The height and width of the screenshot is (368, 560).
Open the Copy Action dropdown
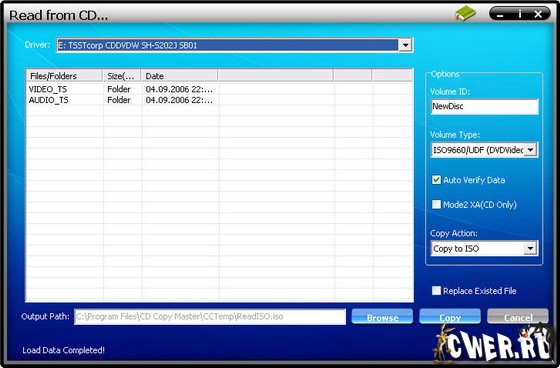point(530,248)
